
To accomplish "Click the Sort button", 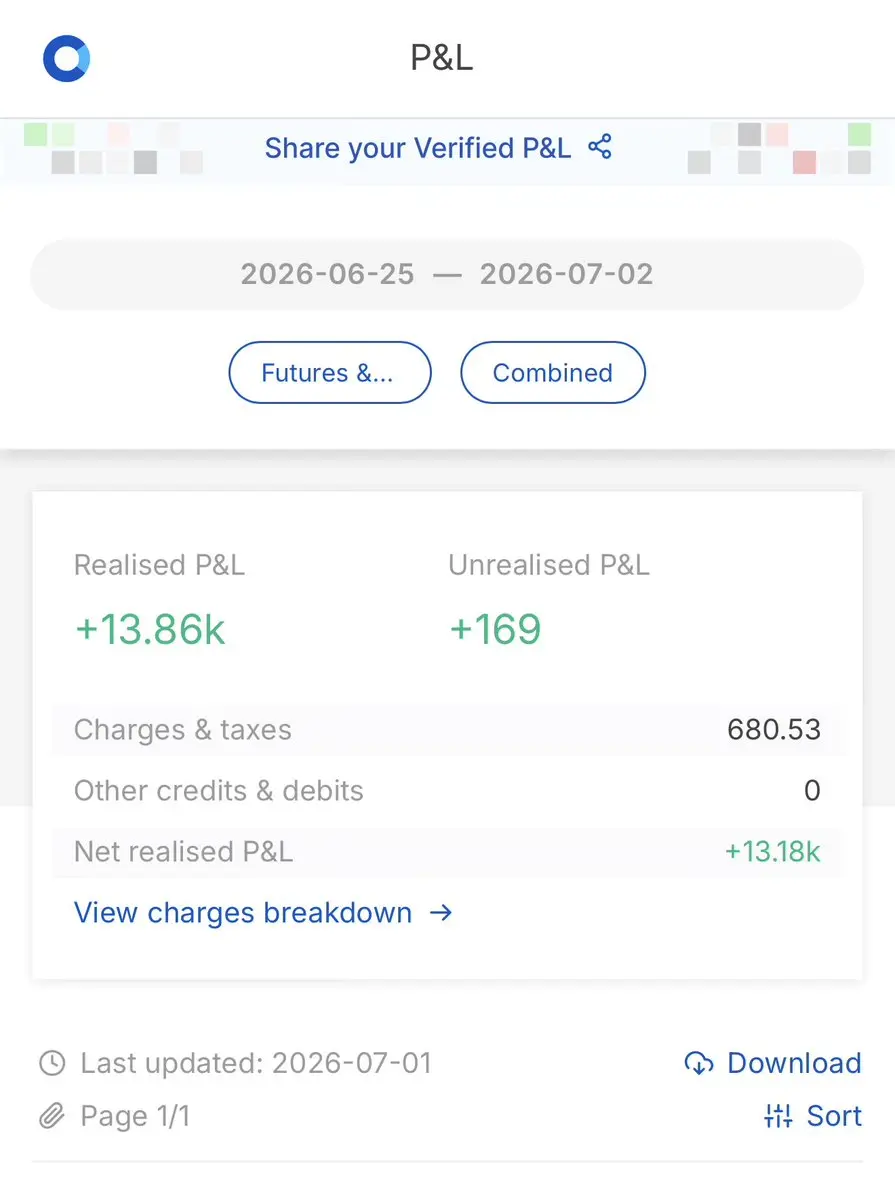I will [x=813, y=1116].
